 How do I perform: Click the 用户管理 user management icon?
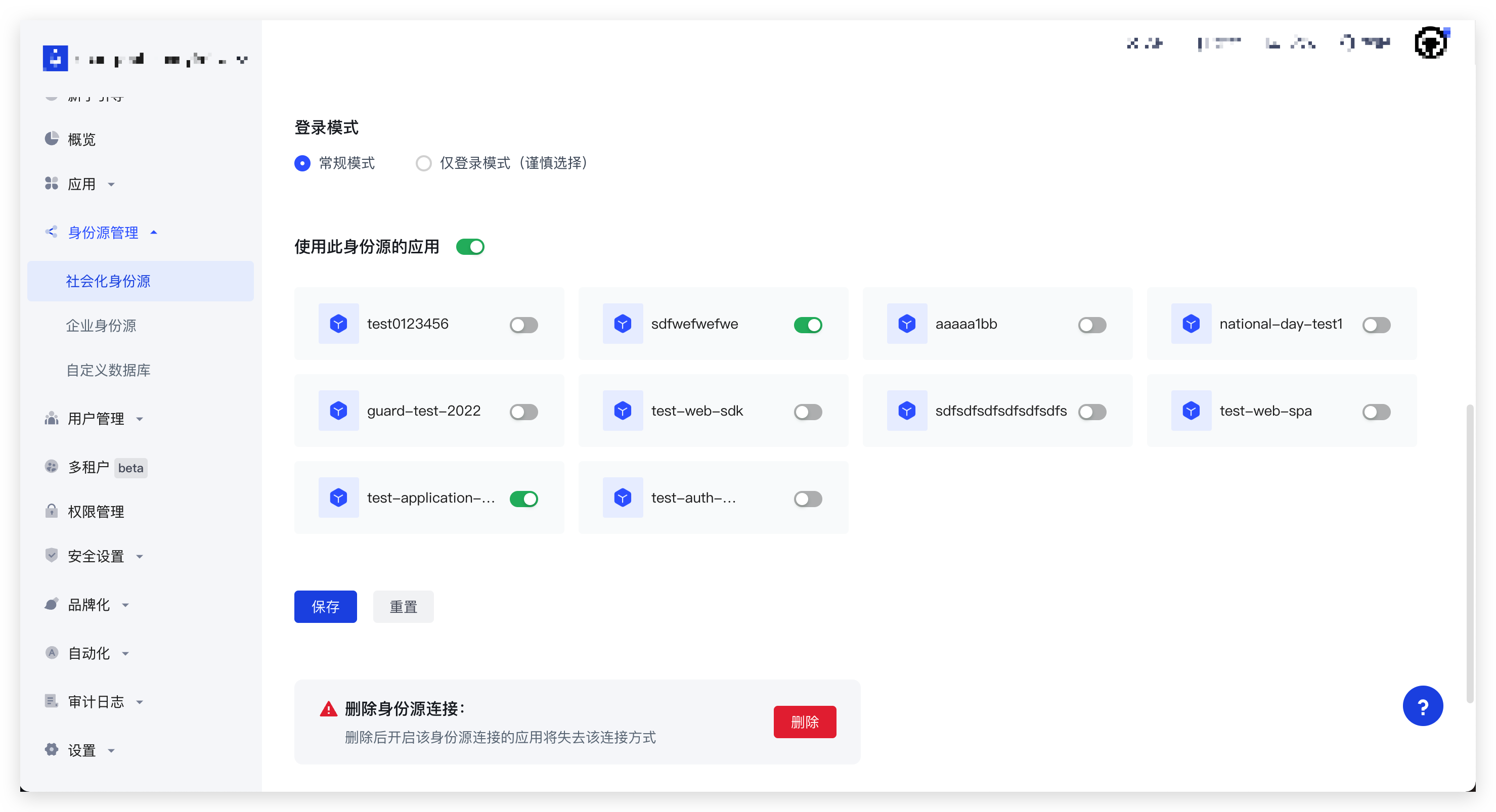(x=52, y=419)
